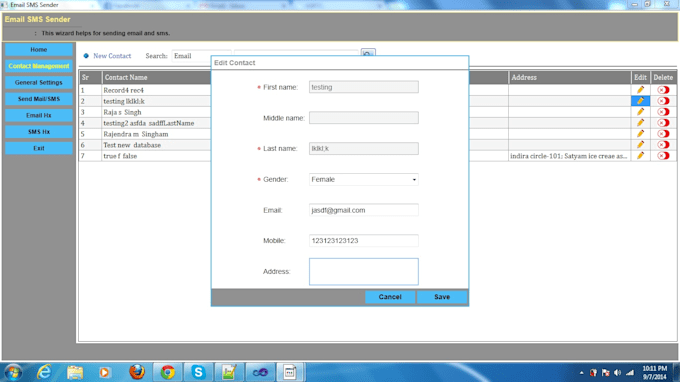
Task: Edit testing2 asfda sadffLastName with pencil icon
Action: click(x=640, y=123)
